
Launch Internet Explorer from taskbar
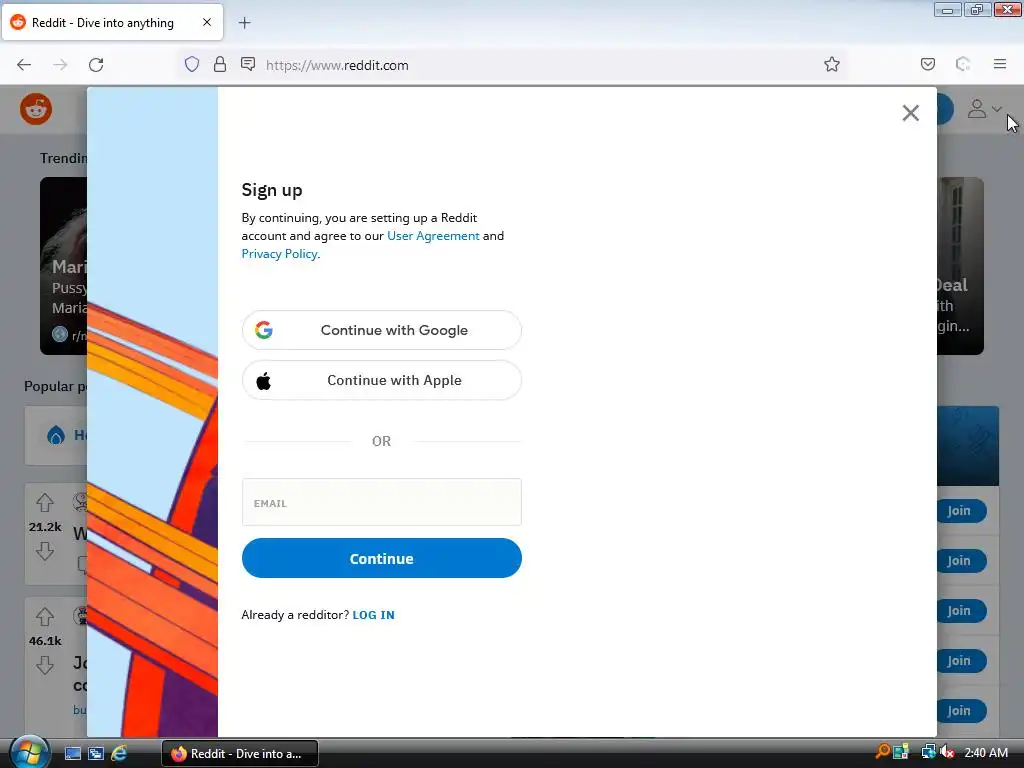[x=119, y=754]
